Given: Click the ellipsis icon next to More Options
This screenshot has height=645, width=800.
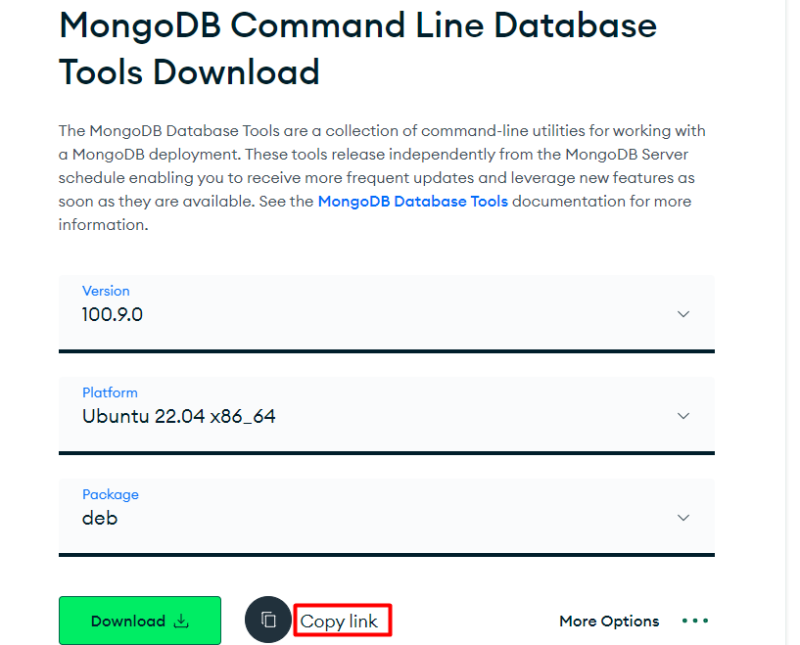Looking at the screenshot, I should [695, 621].
